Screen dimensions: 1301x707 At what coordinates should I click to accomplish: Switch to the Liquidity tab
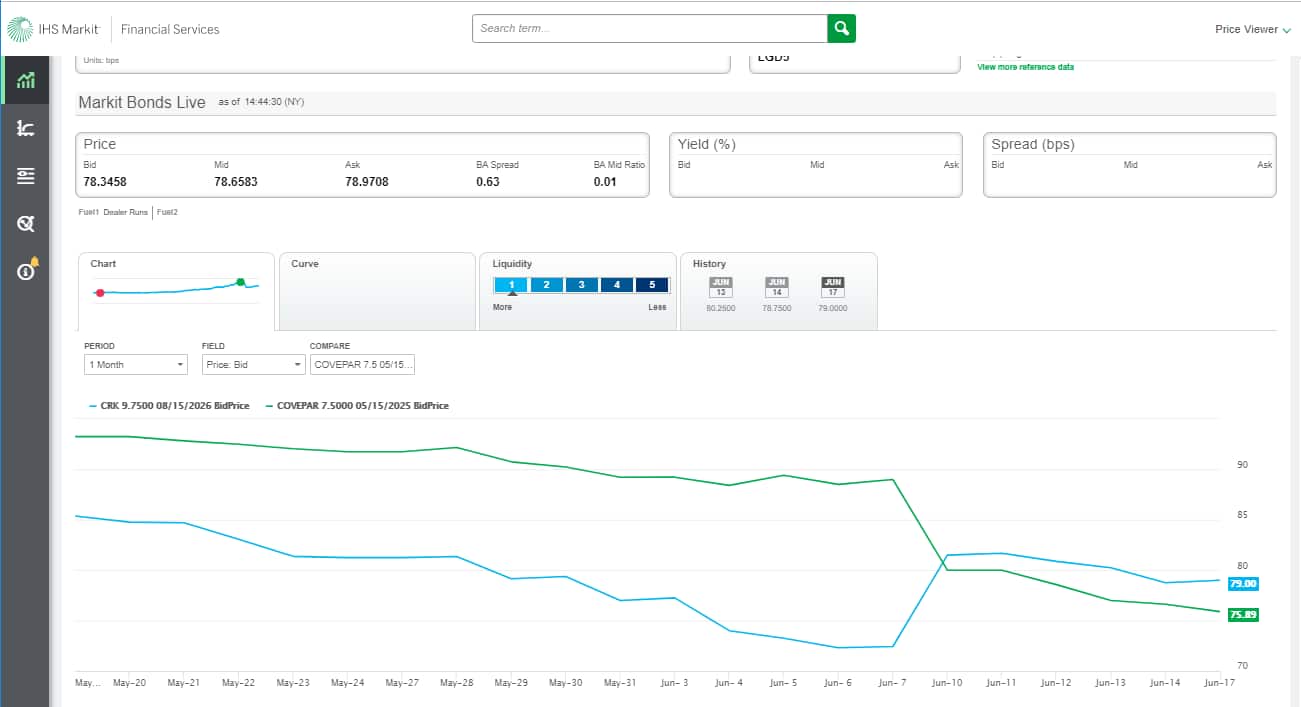pyautogui.click(x=578, y=291)
